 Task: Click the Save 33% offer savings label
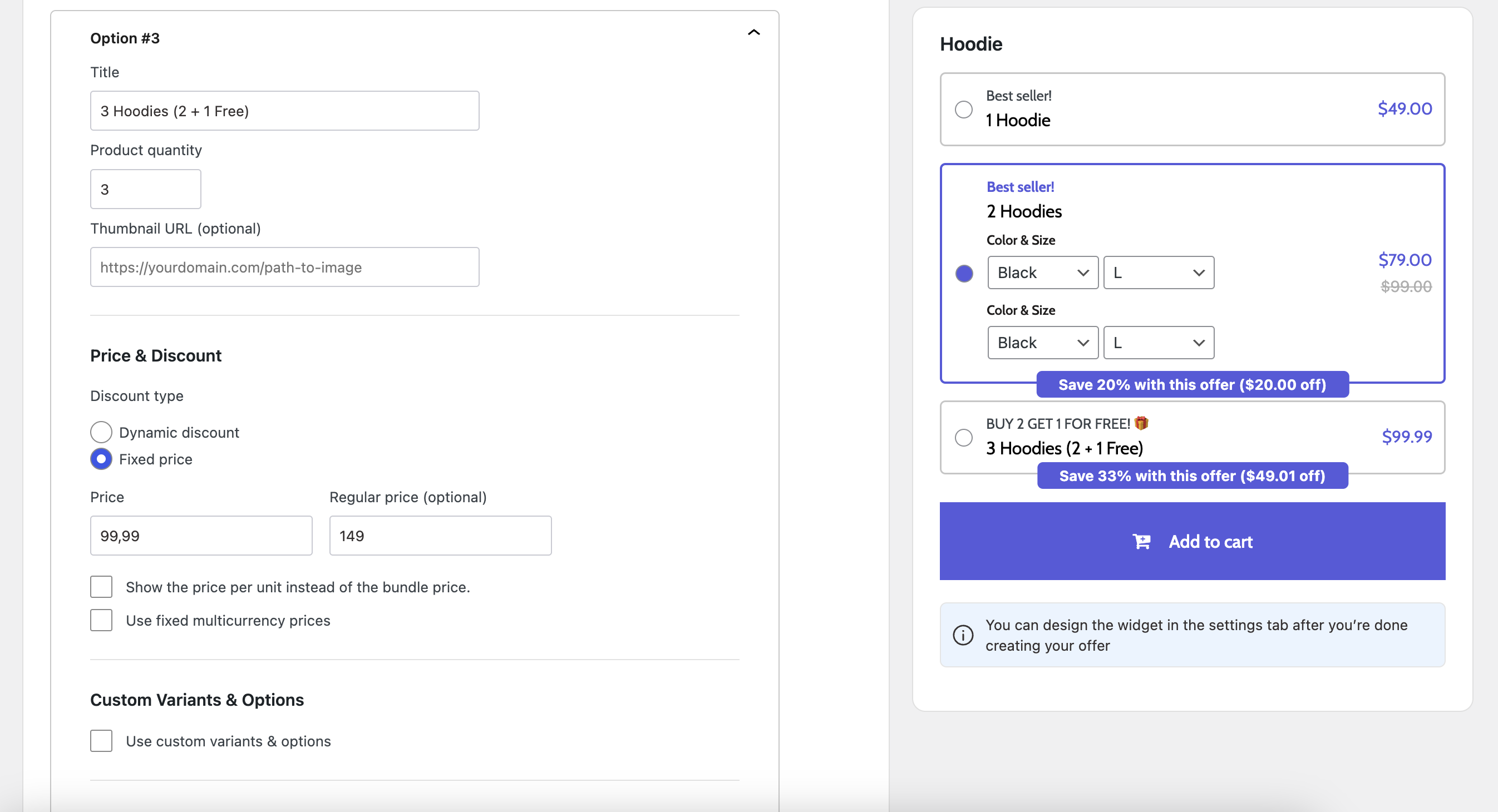pyautogui.click(x=1192, y=476)
